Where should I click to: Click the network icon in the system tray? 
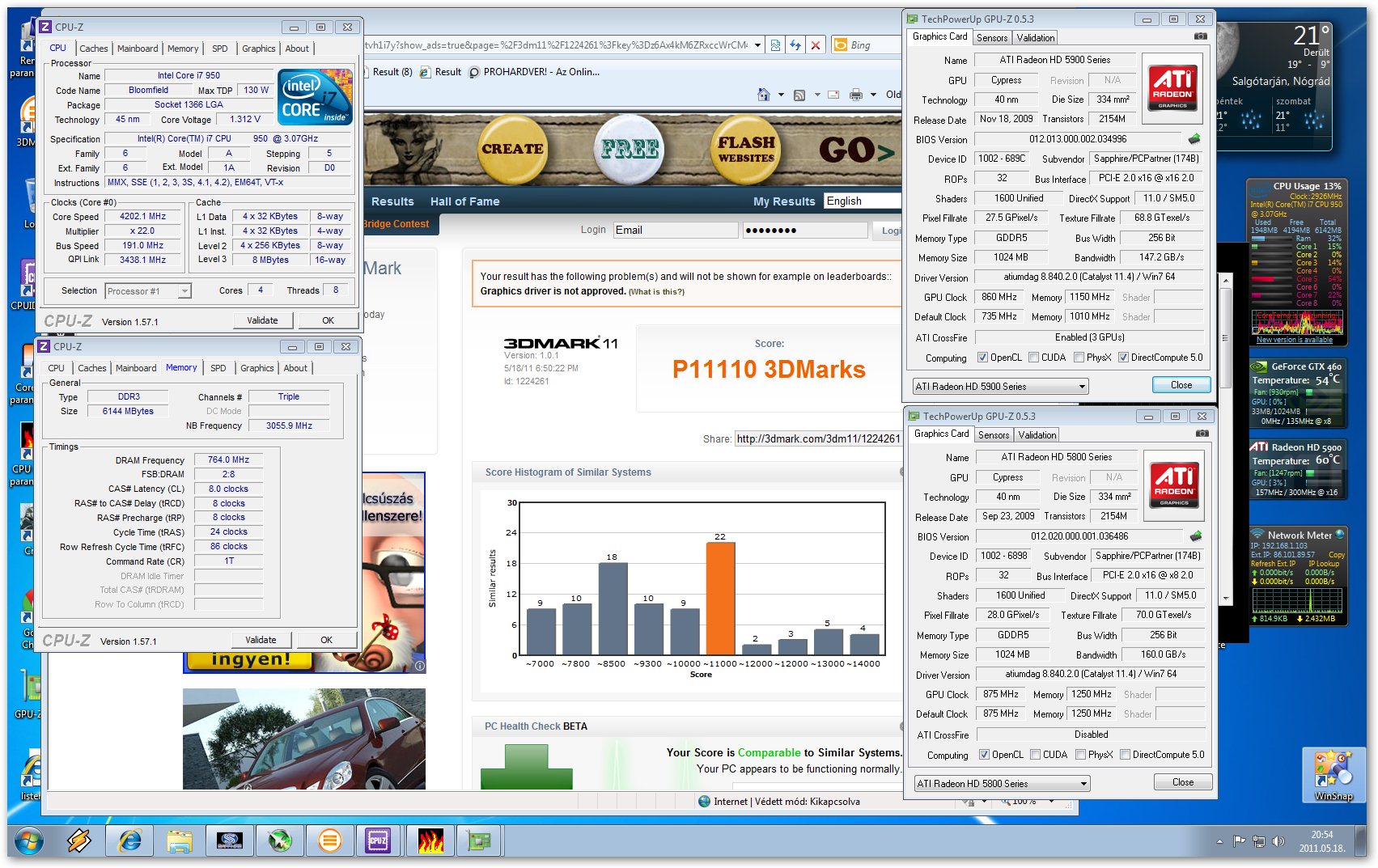1258,841
